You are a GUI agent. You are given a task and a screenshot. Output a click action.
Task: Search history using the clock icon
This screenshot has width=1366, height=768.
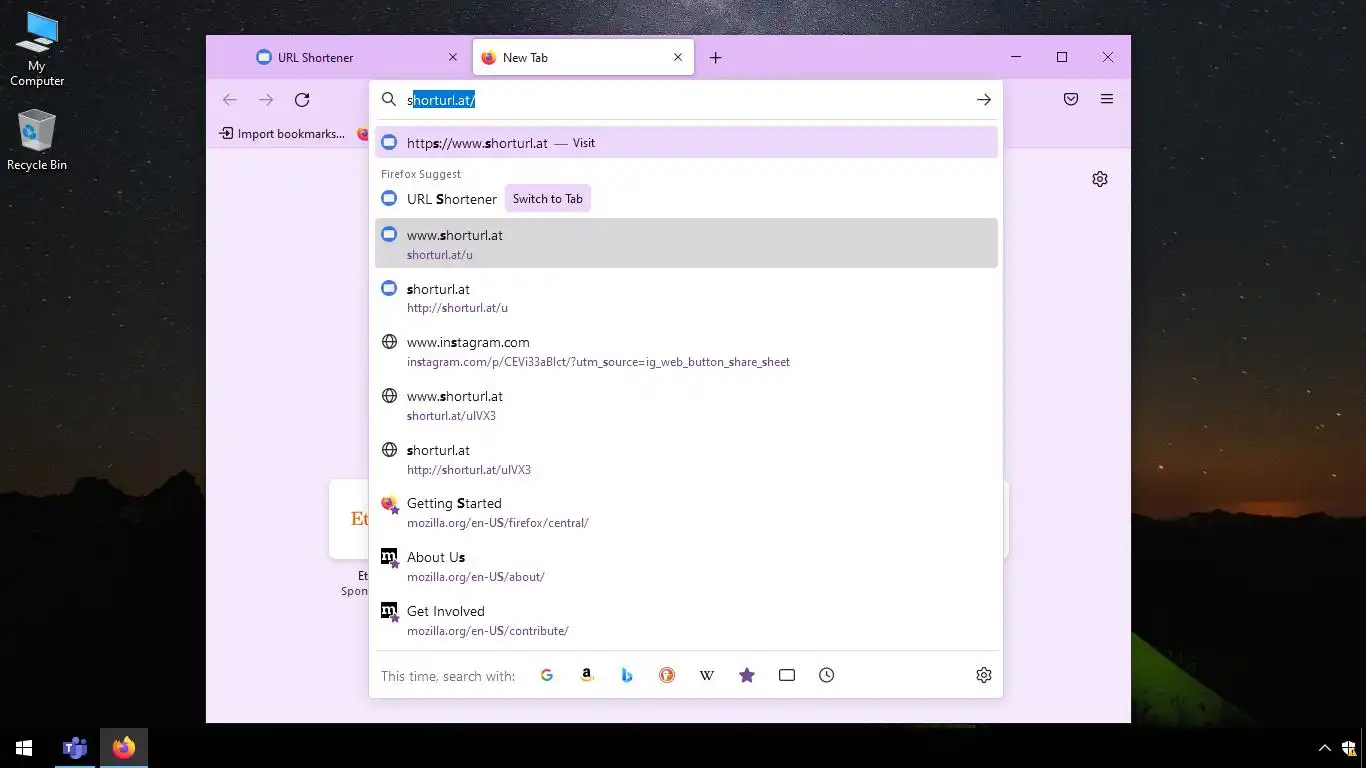(x=827, y=675)
